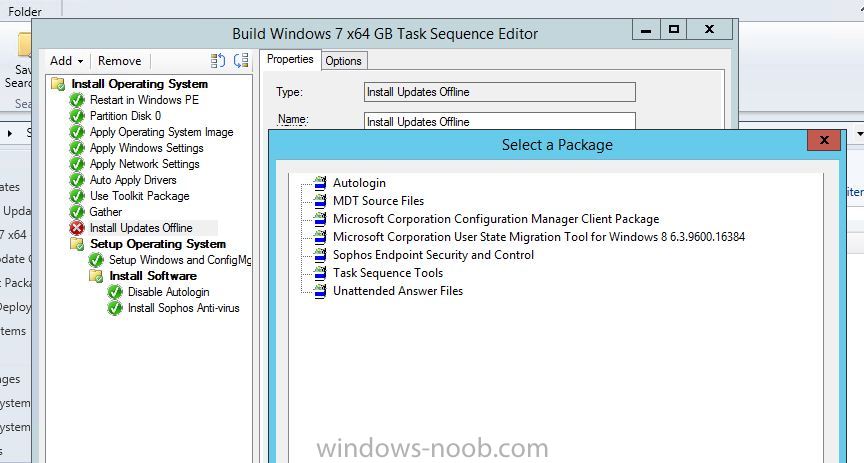Viewport: 864px width, 463px height.
Task: Select the Apply Windows Settings step
Action: click(x=147, y=148)
